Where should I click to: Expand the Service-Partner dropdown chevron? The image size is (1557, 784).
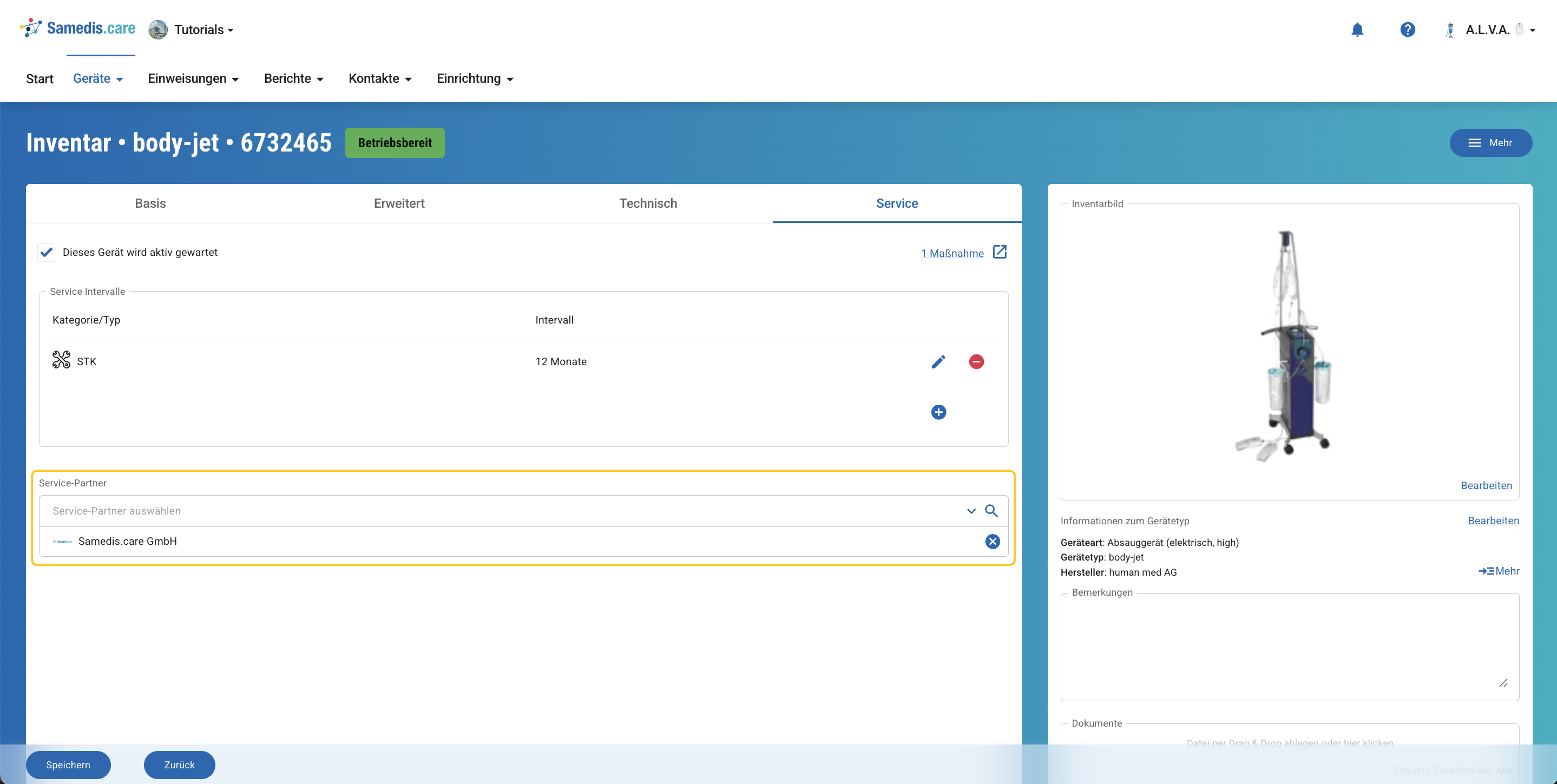[971, 511]
